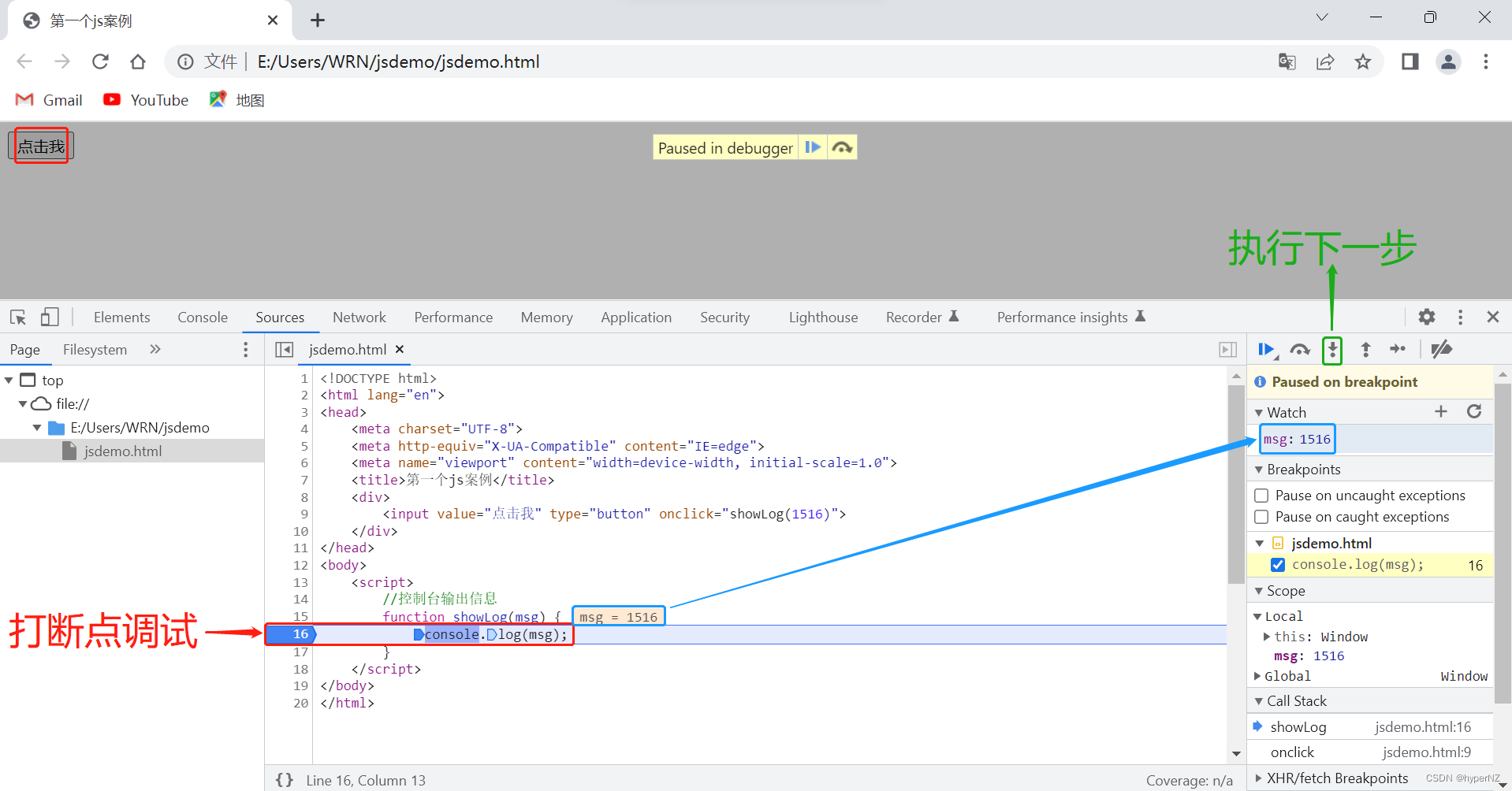This screenshot has width=1512, height=791.
Task: Click the step icon in debugger toolbar
Action: (1398, 349)
